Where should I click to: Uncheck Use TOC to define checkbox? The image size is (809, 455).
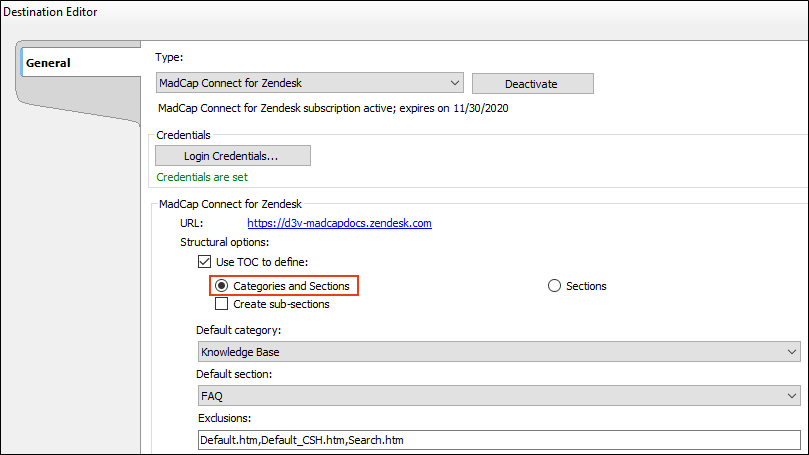204,262
